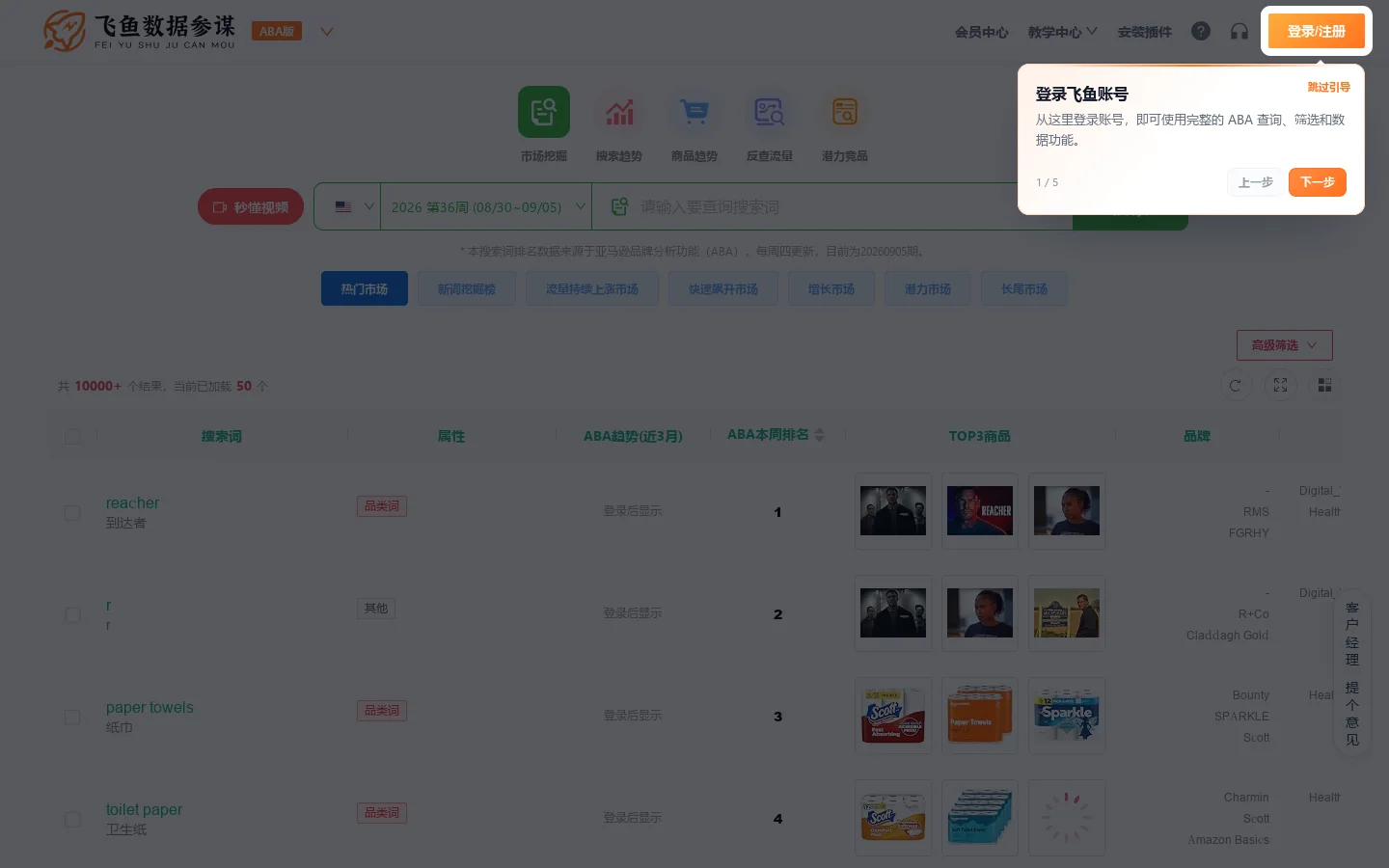Tick the checkbox for reacher row

72,512
